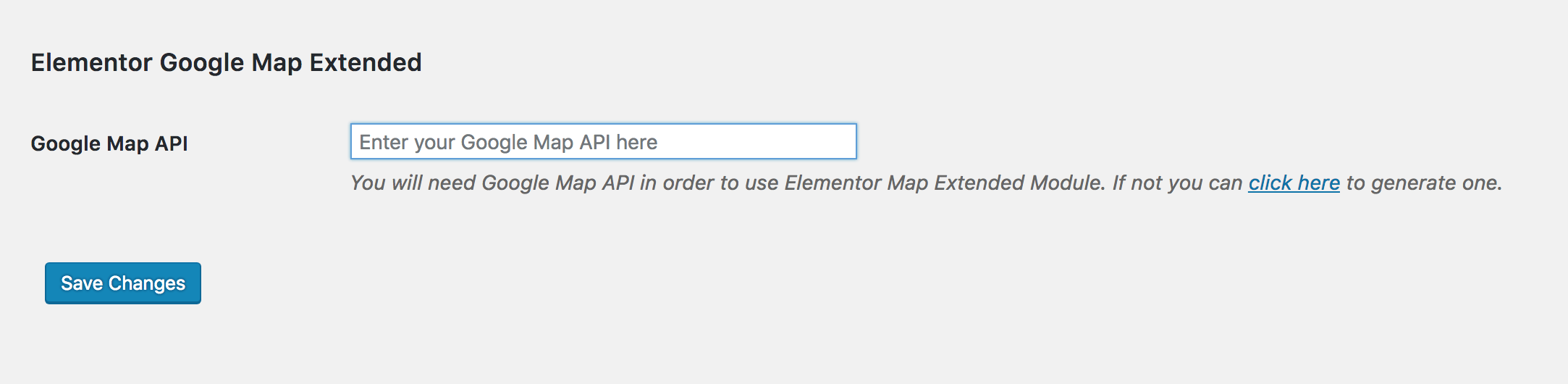
Task: Click the blue Save Changes button
Action: (123, 283)
